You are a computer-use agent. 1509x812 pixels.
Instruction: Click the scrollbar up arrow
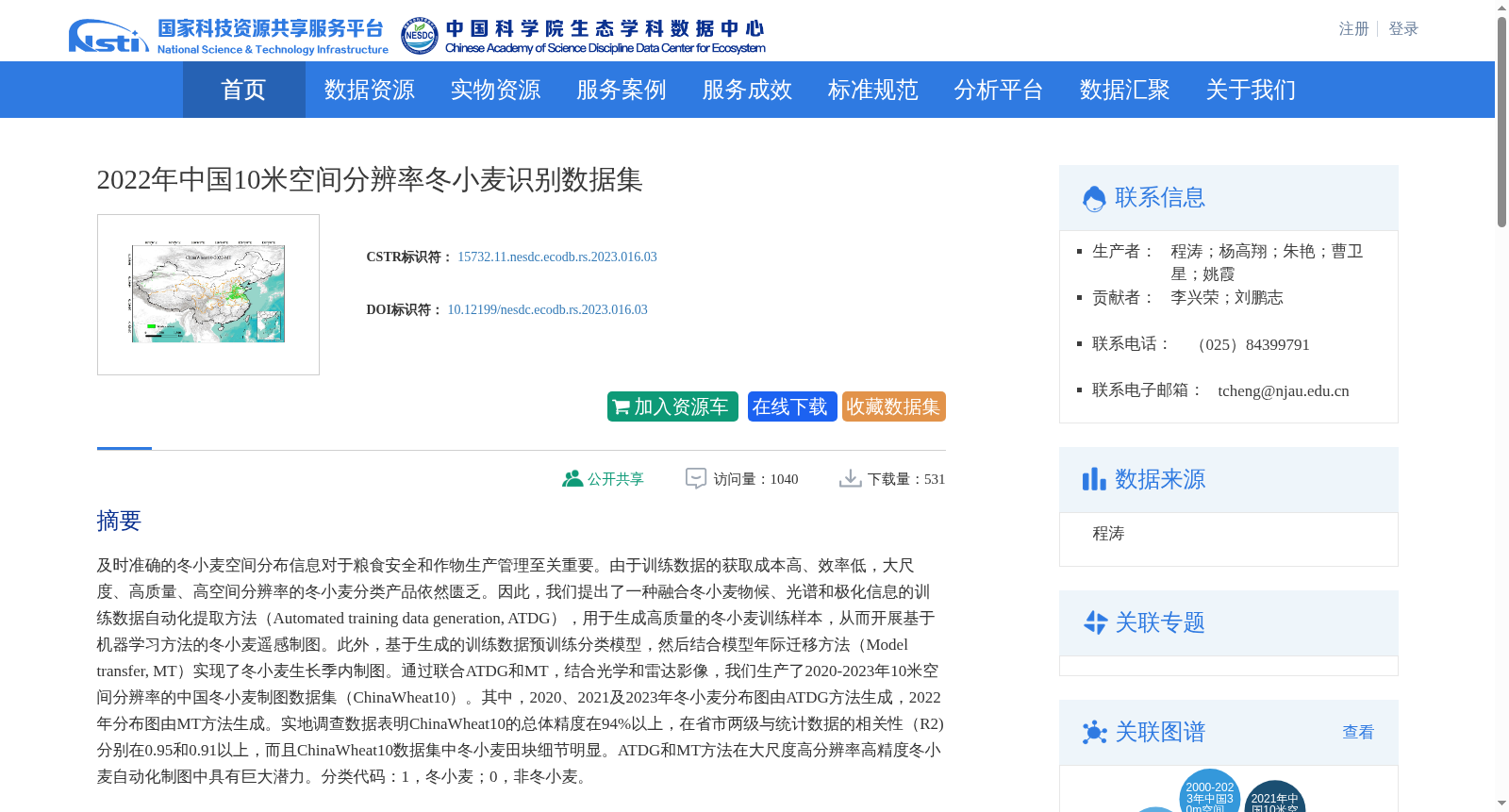pyautogui.click(x=1501, y=8)
